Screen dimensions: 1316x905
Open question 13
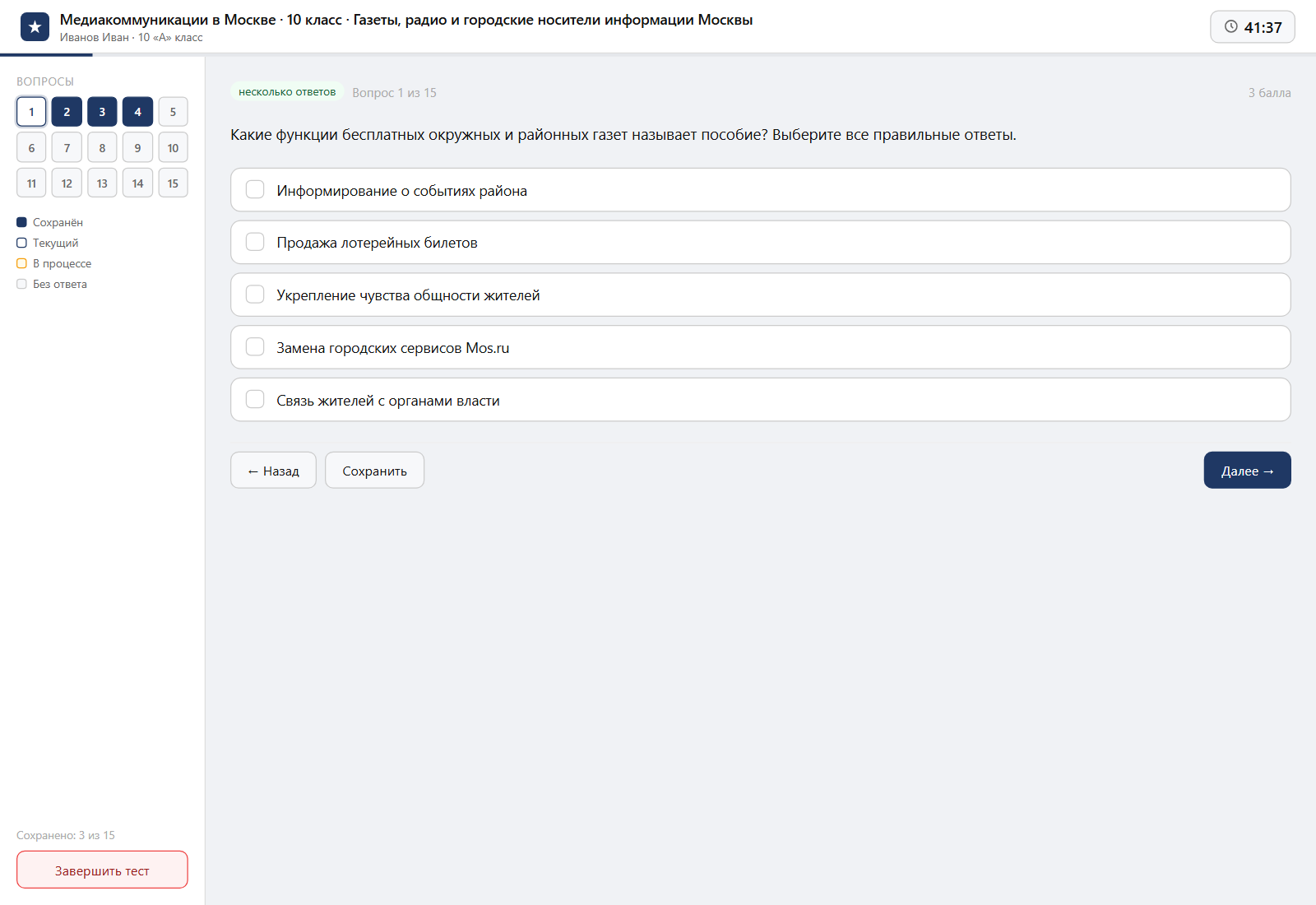click(102, 183)
